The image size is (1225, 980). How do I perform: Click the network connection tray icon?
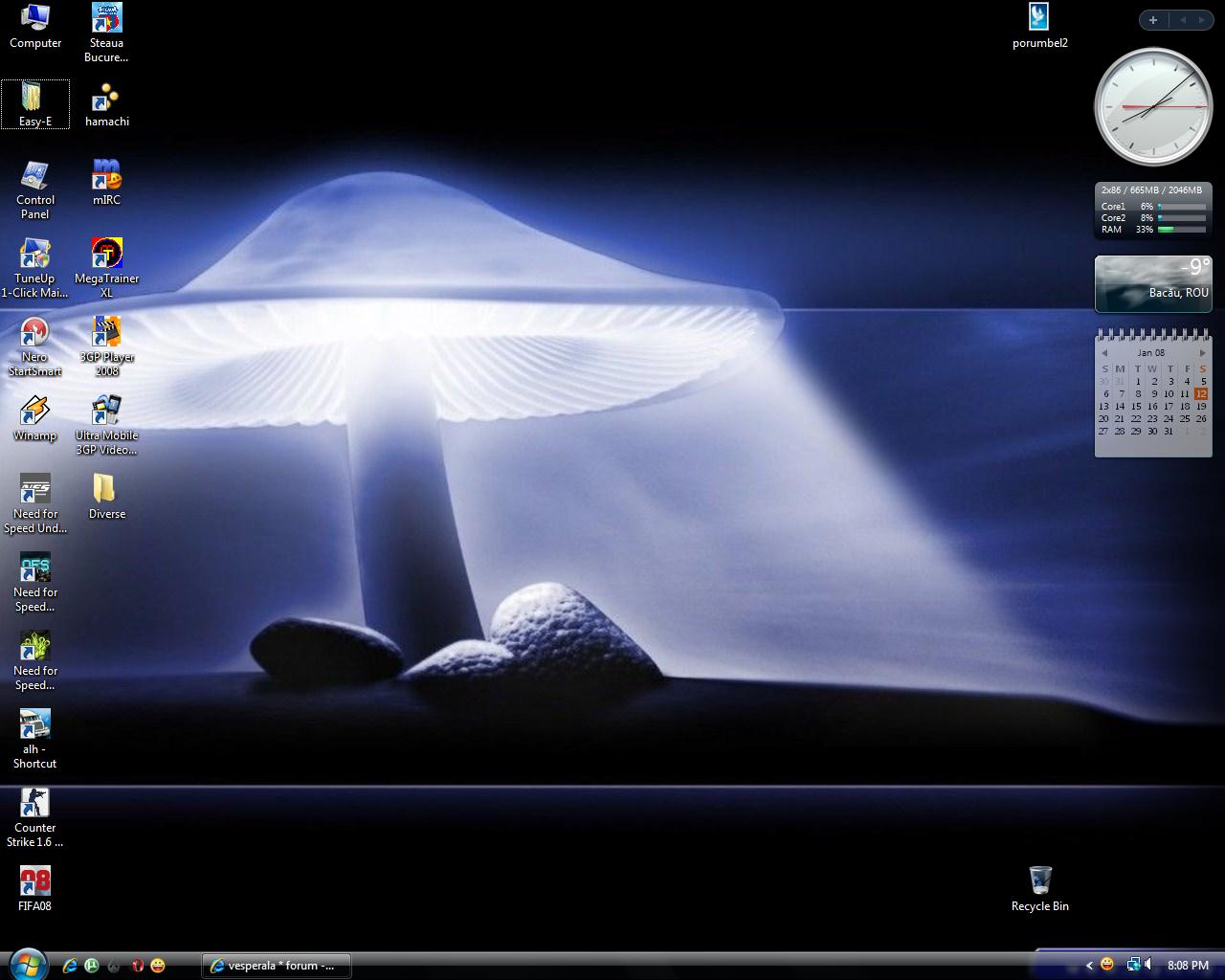[1132, 965]
